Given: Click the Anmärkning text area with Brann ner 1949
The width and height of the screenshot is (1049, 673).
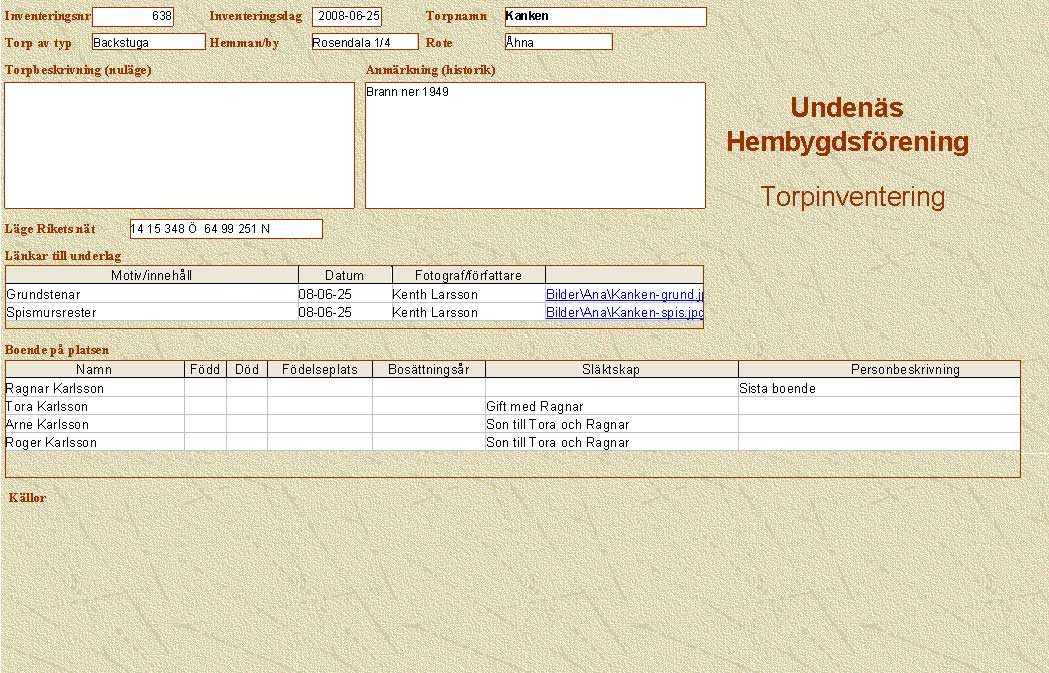Looking at the screenshot, I should [x=535, y=145].
